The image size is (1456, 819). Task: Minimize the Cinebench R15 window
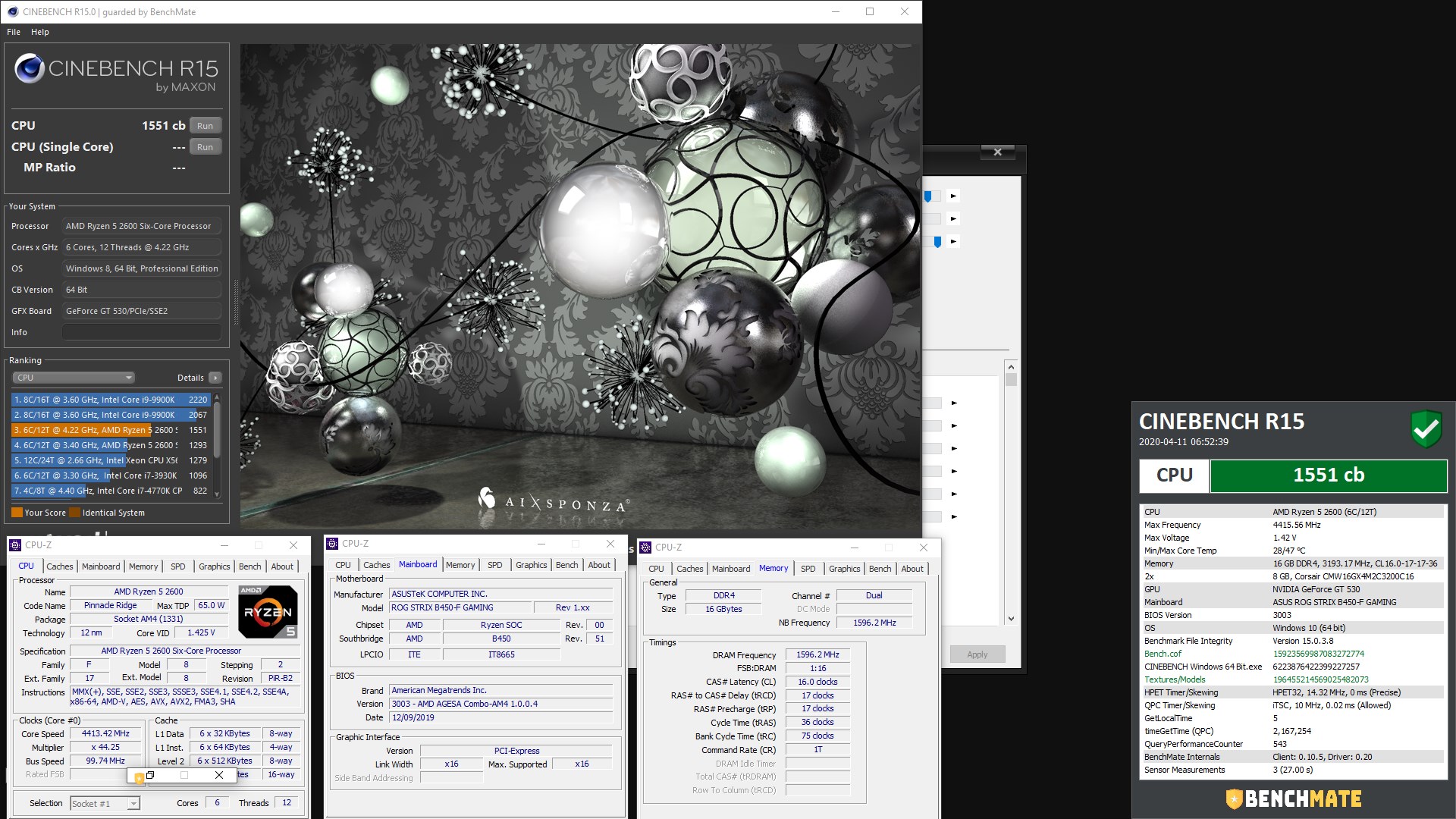click(x=836, y=11)
